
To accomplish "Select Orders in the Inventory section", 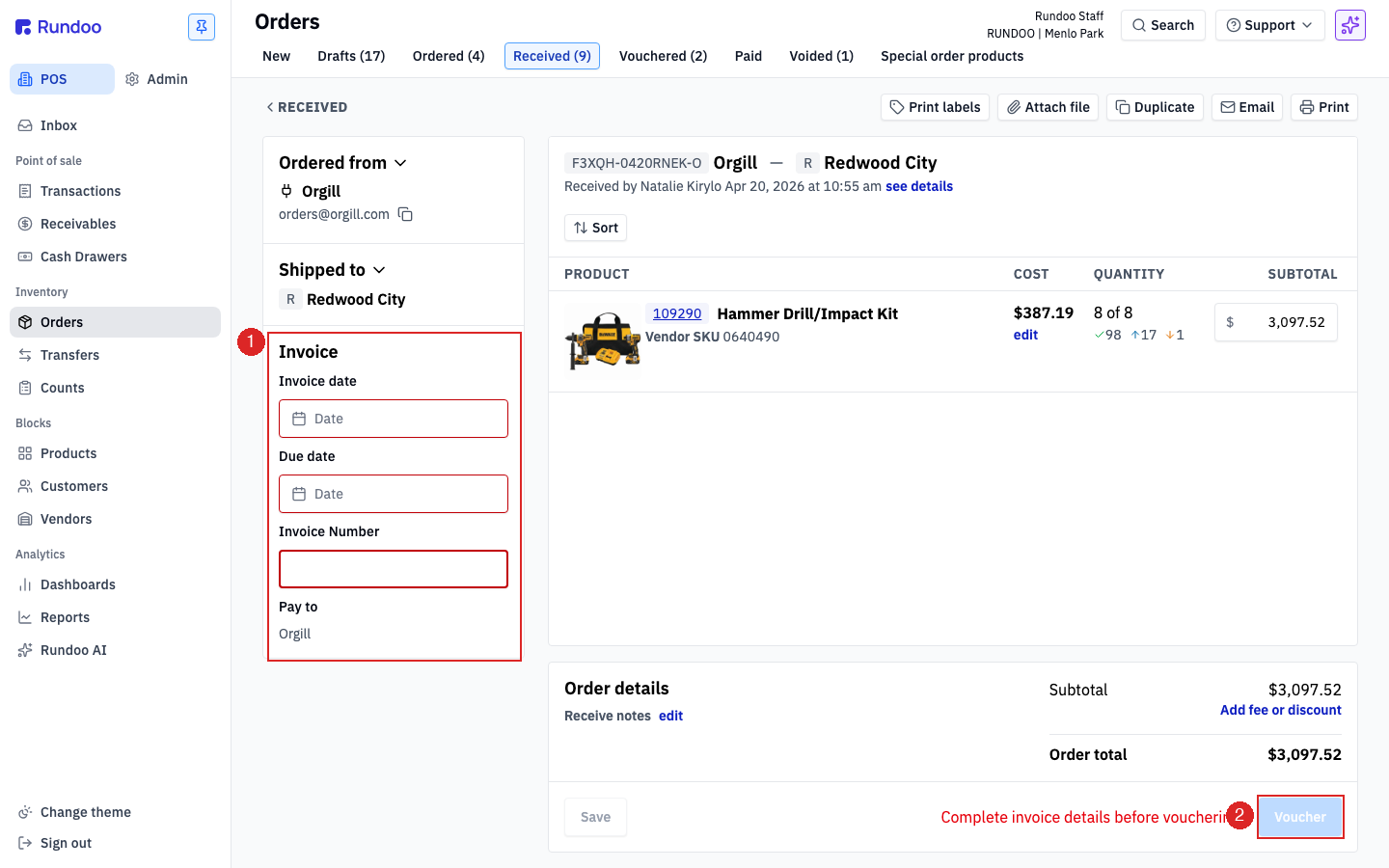I will 115,322.
